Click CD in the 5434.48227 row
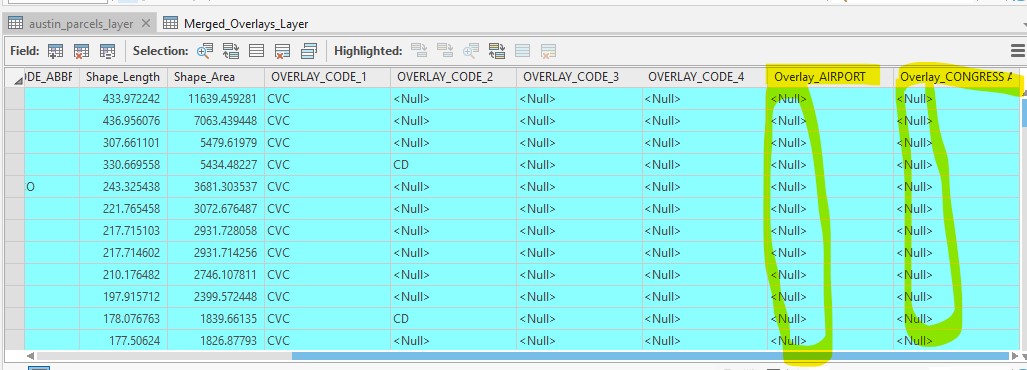The height and width of the screenshot is (370, 1027). tap(401, 165)
